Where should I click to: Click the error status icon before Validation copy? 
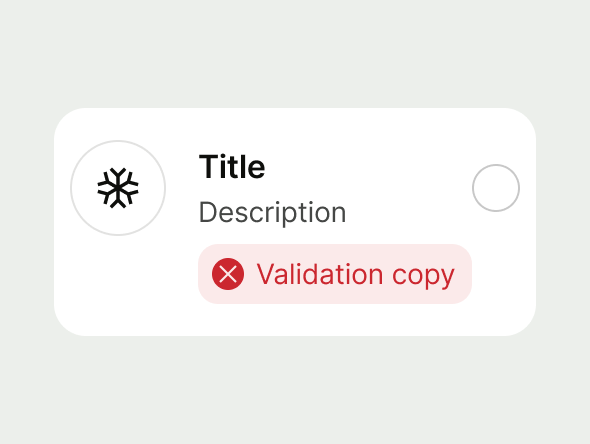coord(228,274)
